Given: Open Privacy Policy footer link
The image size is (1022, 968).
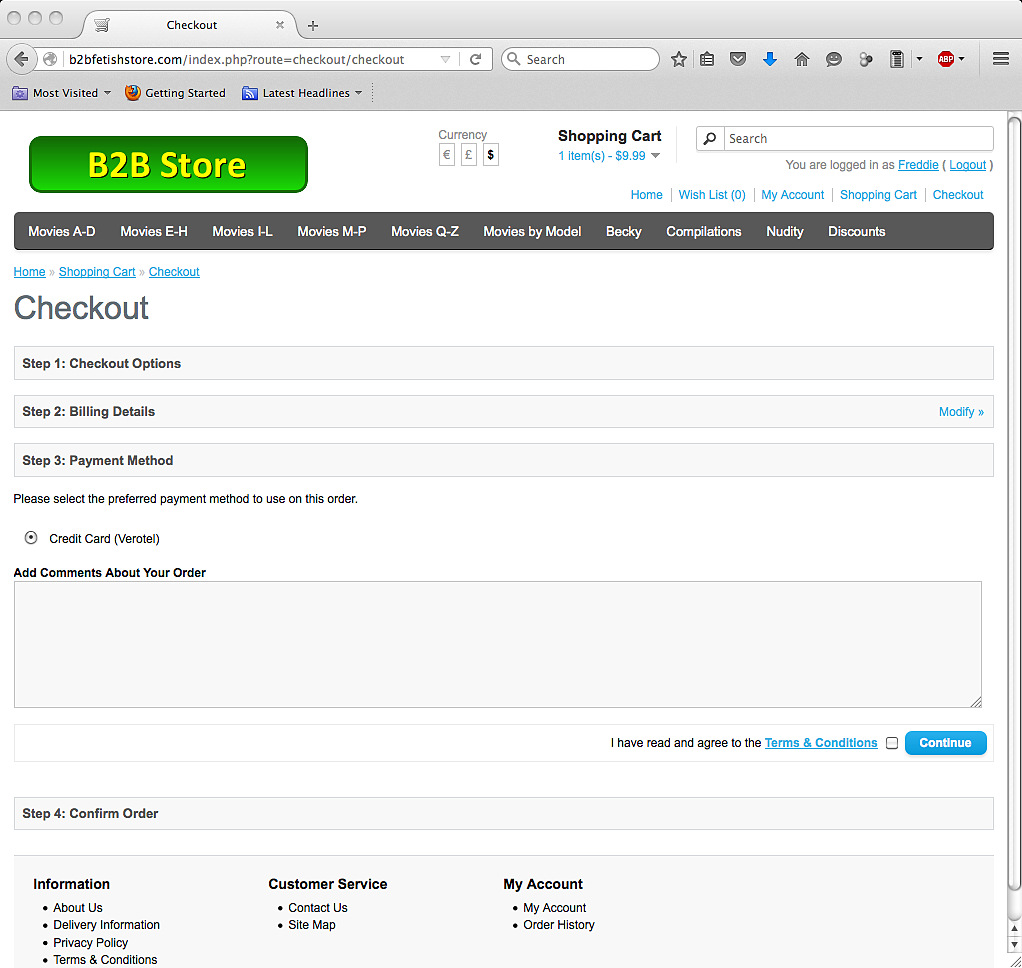Looking at the screenshot, I should tap(91, 943).
